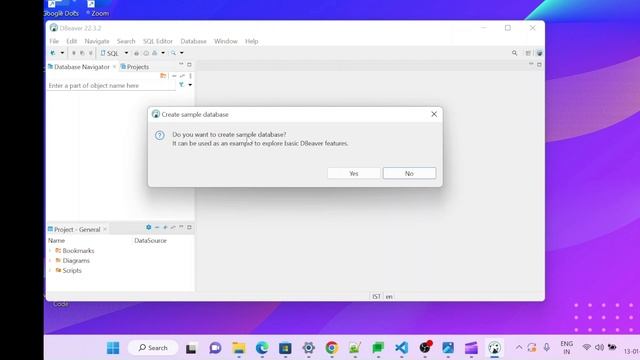Switch to the Projects tab
640x360 pixels.
point(135,67)
